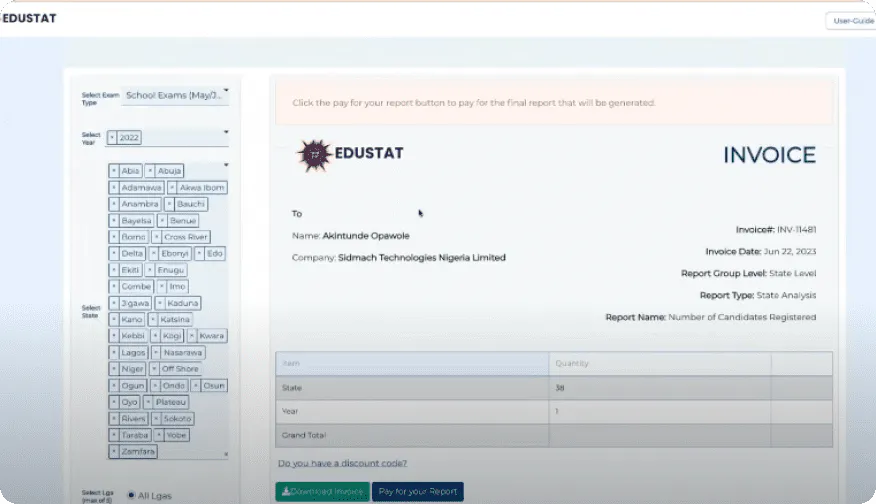Remove the Rivers state tag
The width and height of the screenshot is (876, 504).
click(x=114, y=419)
